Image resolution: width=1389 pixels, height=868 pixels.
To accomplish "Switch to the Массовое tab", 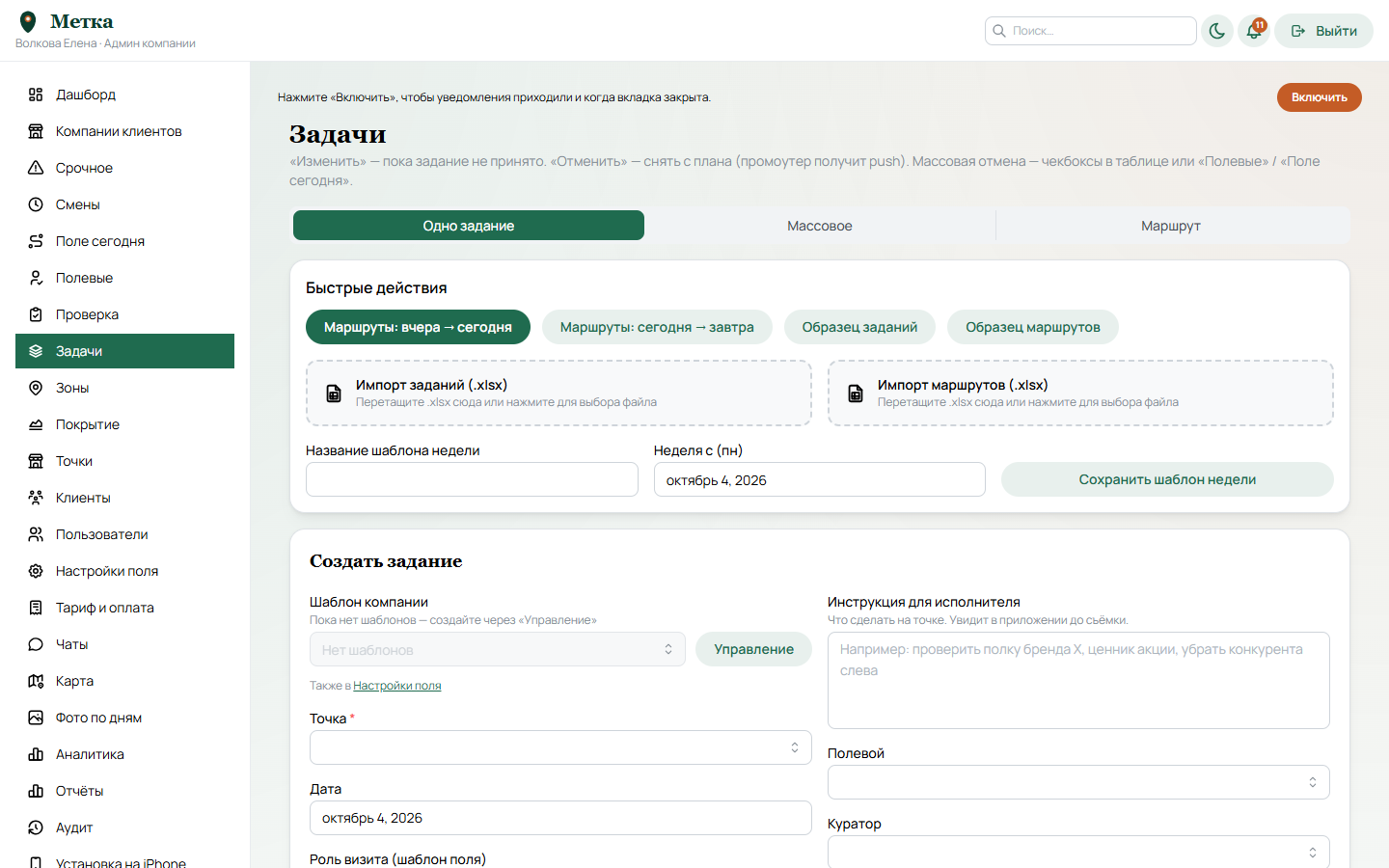I will [820, 226].
